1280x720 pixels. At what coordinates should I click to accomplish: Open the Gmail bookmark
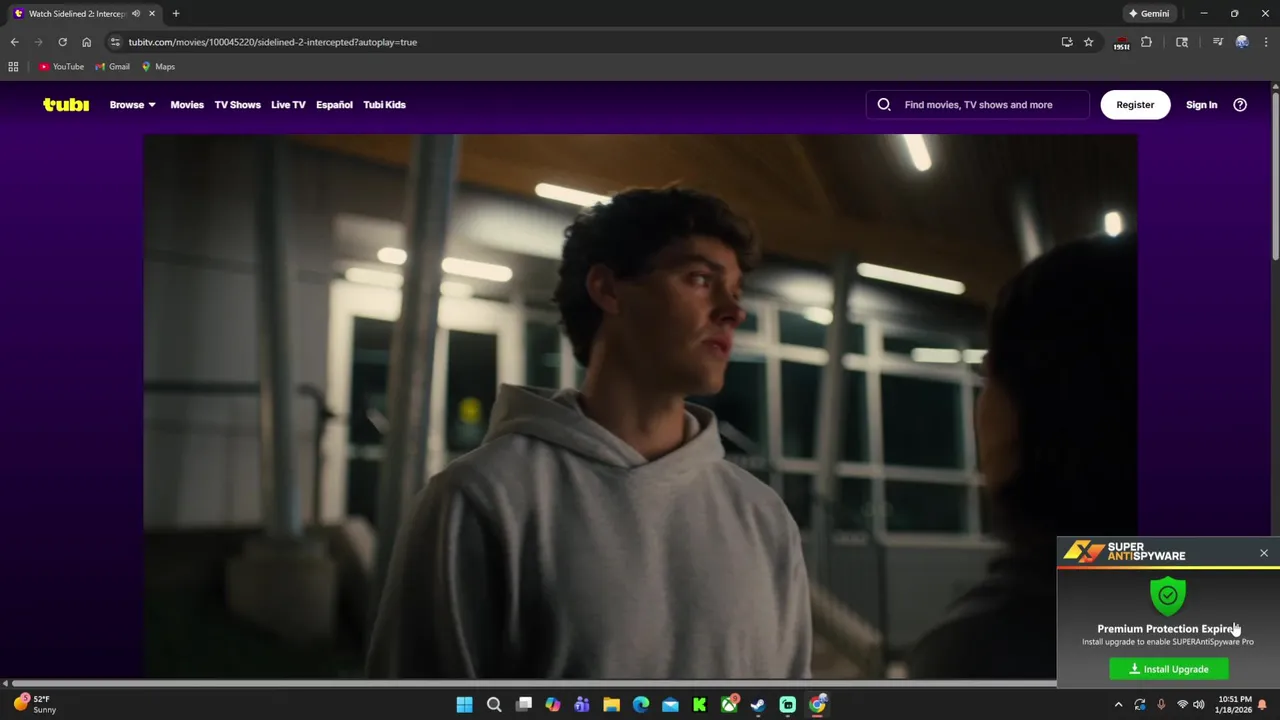112,67
